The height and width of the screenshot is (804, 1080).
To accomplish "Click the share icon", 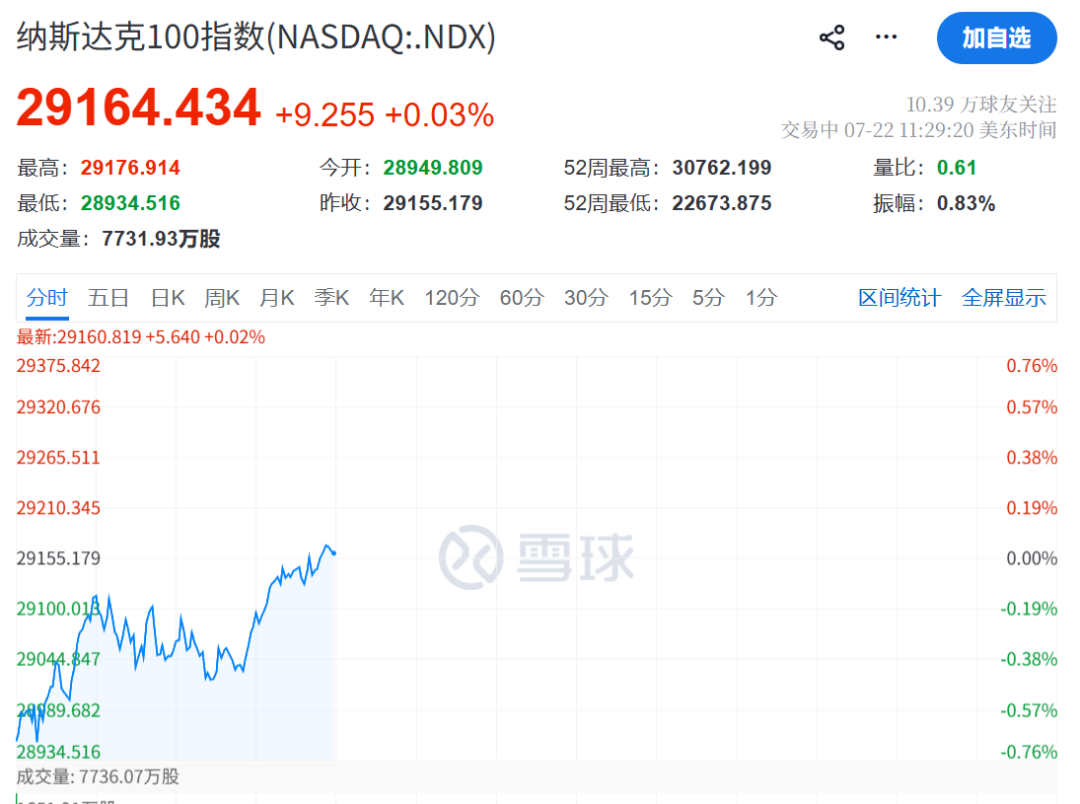I will (x=831, y=38).
